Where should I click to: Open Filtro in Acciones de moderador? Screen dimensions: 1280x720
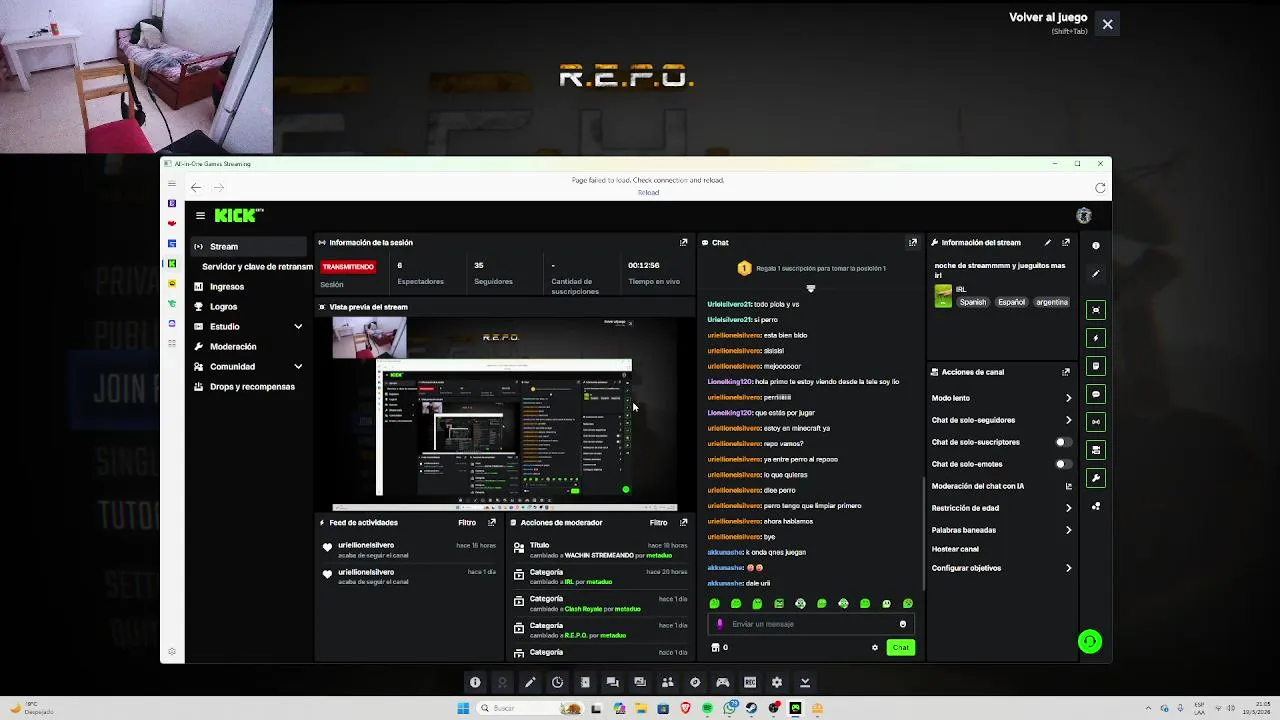(x=658, y=522)
